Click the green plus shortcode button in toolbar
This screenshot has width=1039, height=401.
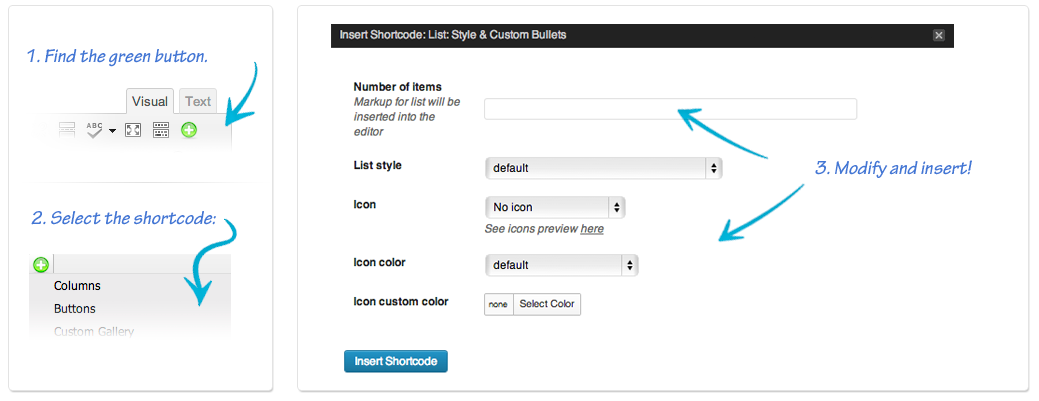click(x=189, y=131)
